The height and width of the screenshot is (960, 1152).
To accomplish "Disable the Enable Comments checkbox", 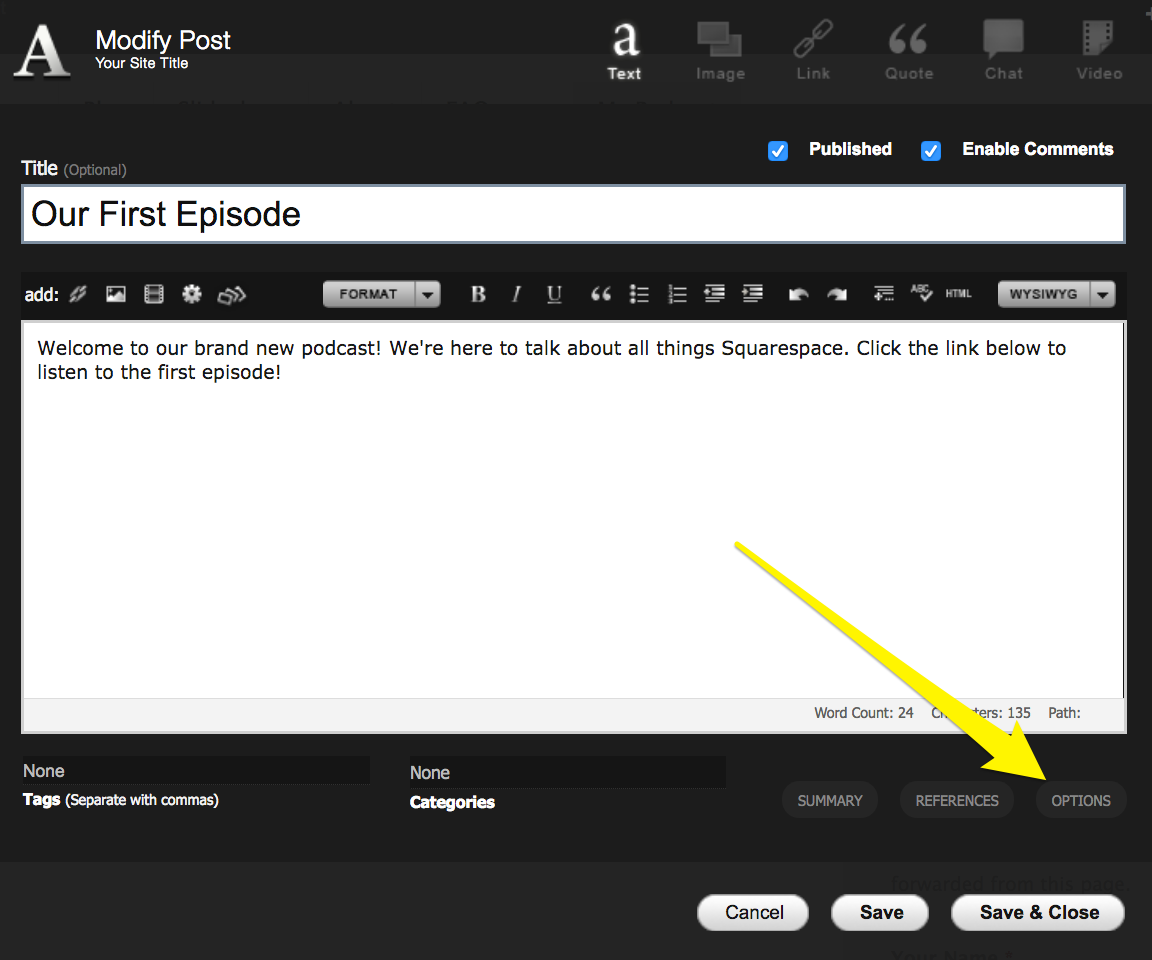I will tap(931, 151).
